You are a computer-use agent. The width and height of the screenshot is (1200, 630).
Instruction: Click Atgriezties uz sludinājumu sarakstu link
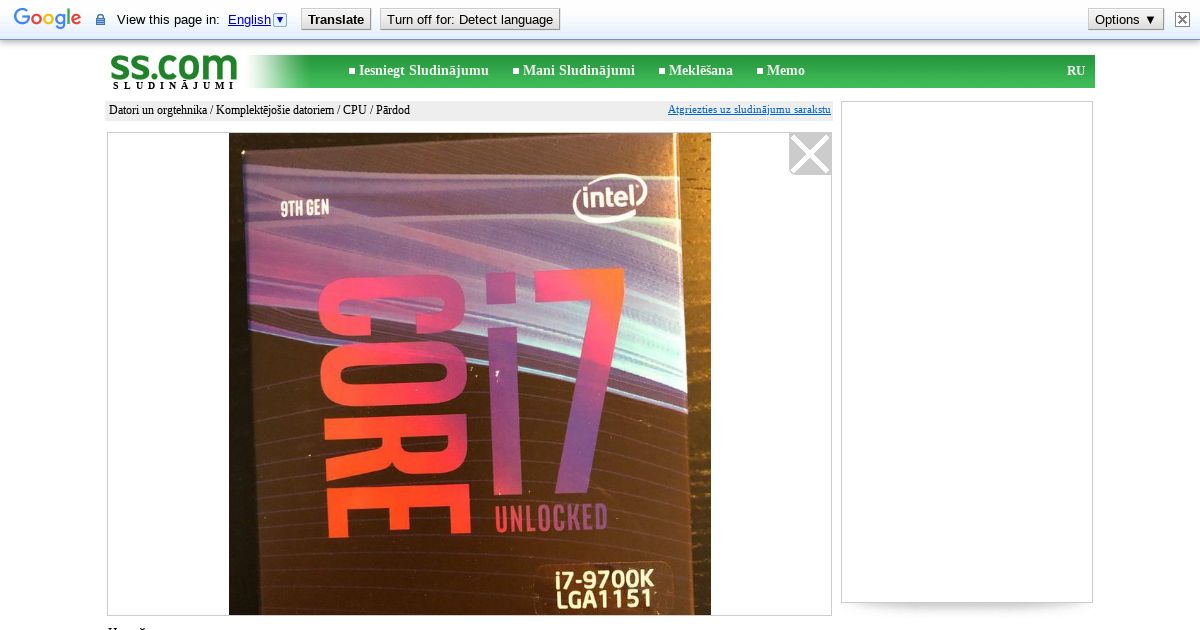pos(749,110)
